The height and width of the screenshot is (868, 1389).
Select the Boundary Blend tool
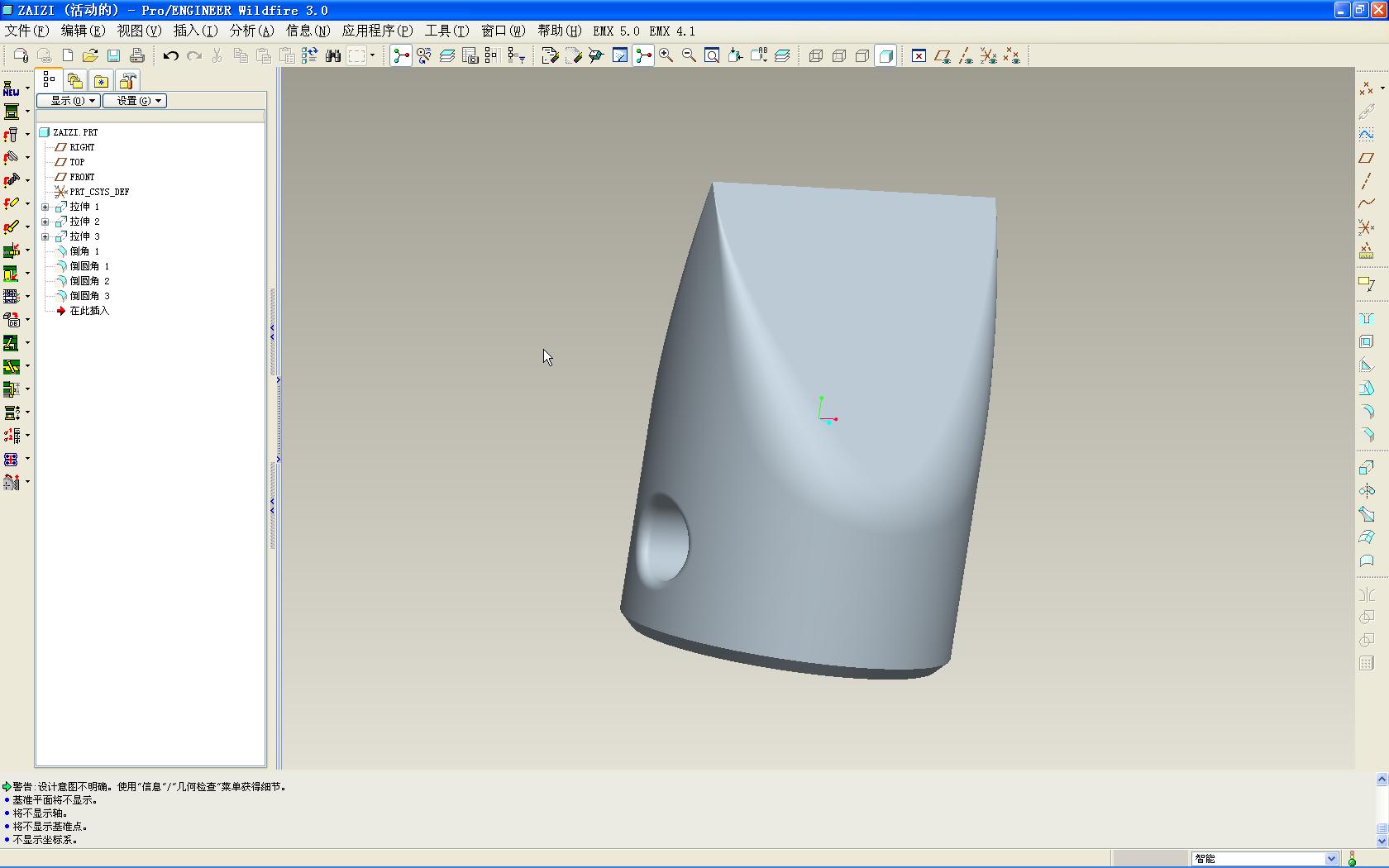pos(1367,537)
